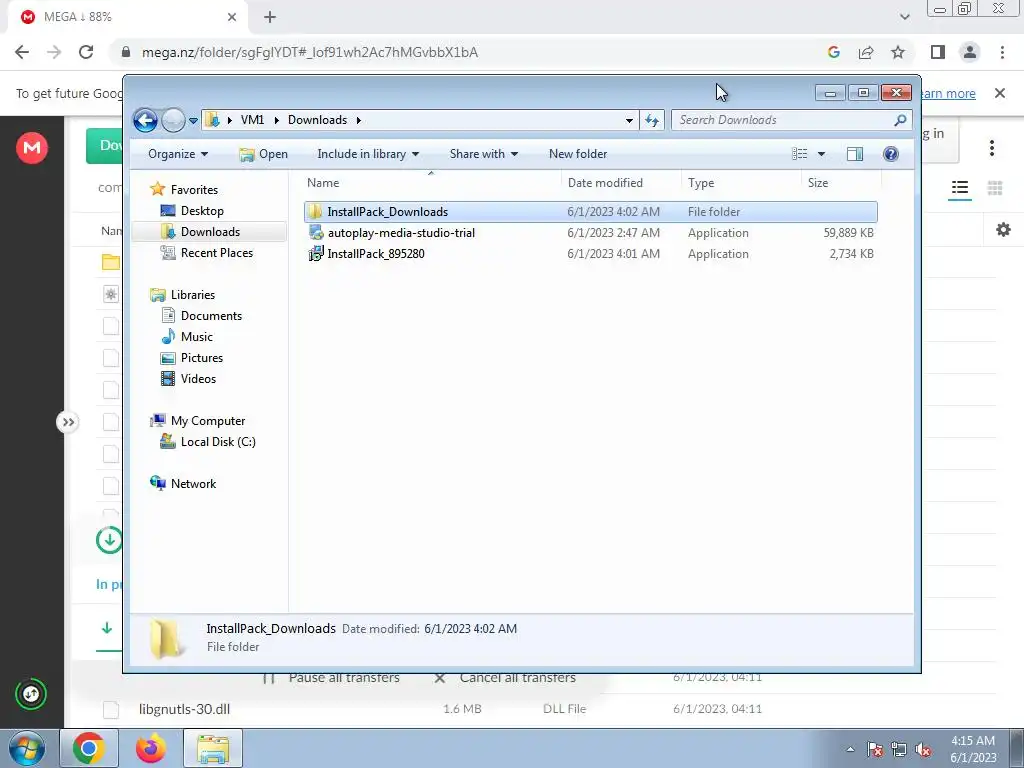Click Explorer's forward navigation arrow

pyautogui.click(x=173, y=120)
